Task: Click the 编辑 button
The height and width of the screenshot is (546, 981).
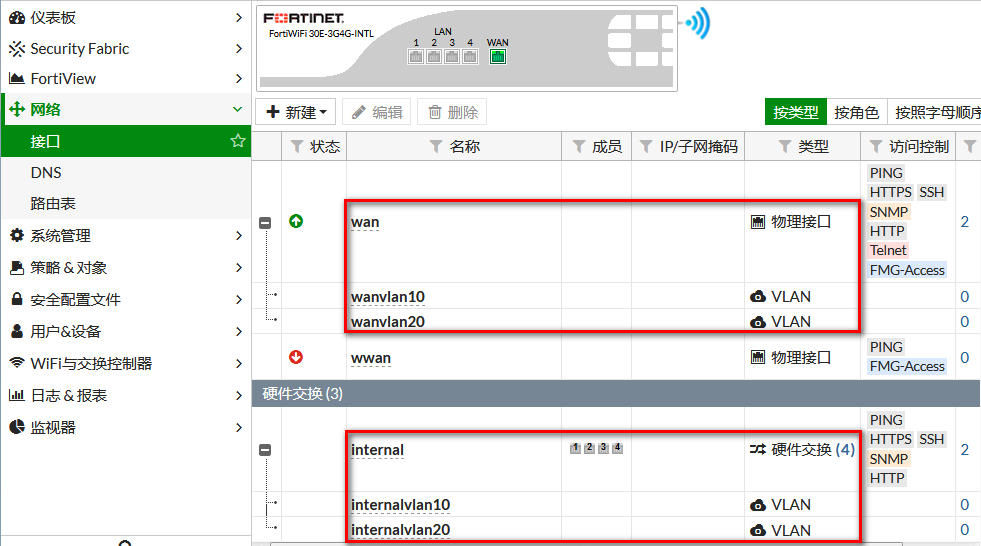Action: point(376,112)
